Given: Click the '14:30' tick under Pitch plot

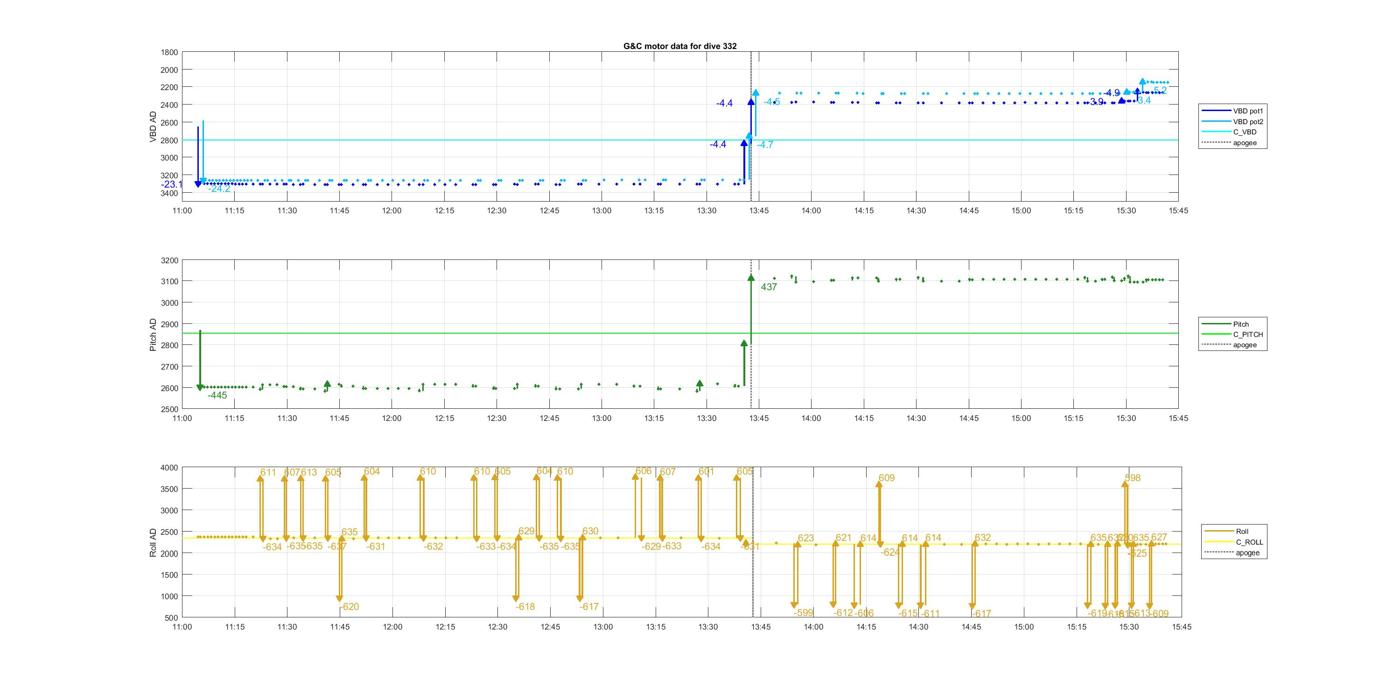Looking at the screenshot, I should (916, 418).
